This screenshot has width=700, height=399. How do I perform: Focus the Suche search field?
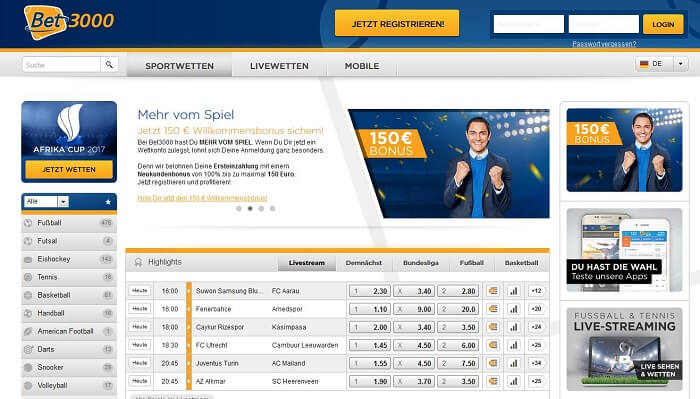pos(61,65)
